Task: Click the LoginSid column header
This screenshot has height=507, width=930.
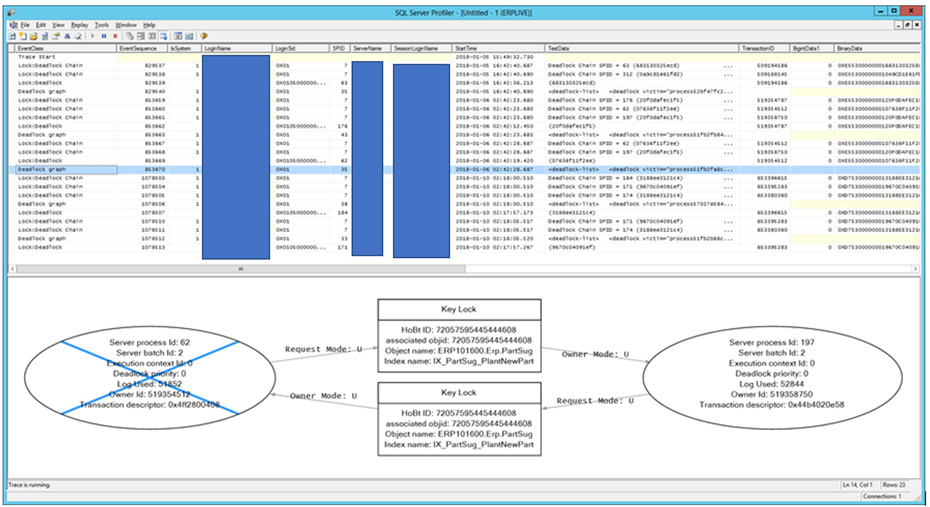Action: pos(301,48)
